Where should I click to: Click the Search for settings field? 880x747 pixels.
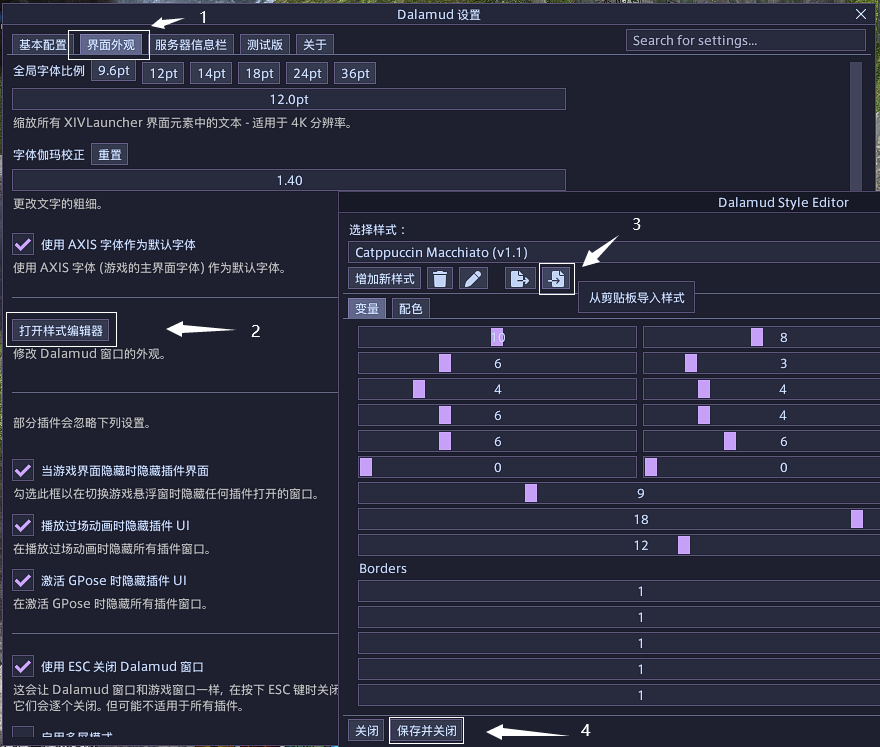coord(745,40)
